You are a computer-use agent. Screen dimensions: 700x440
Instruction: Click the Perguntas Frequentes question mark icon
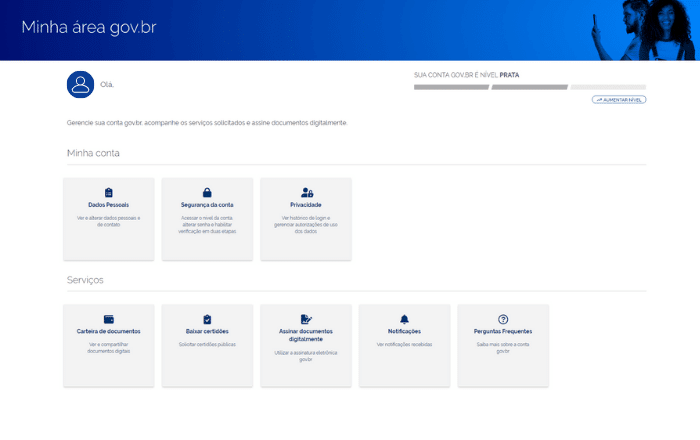503,319
